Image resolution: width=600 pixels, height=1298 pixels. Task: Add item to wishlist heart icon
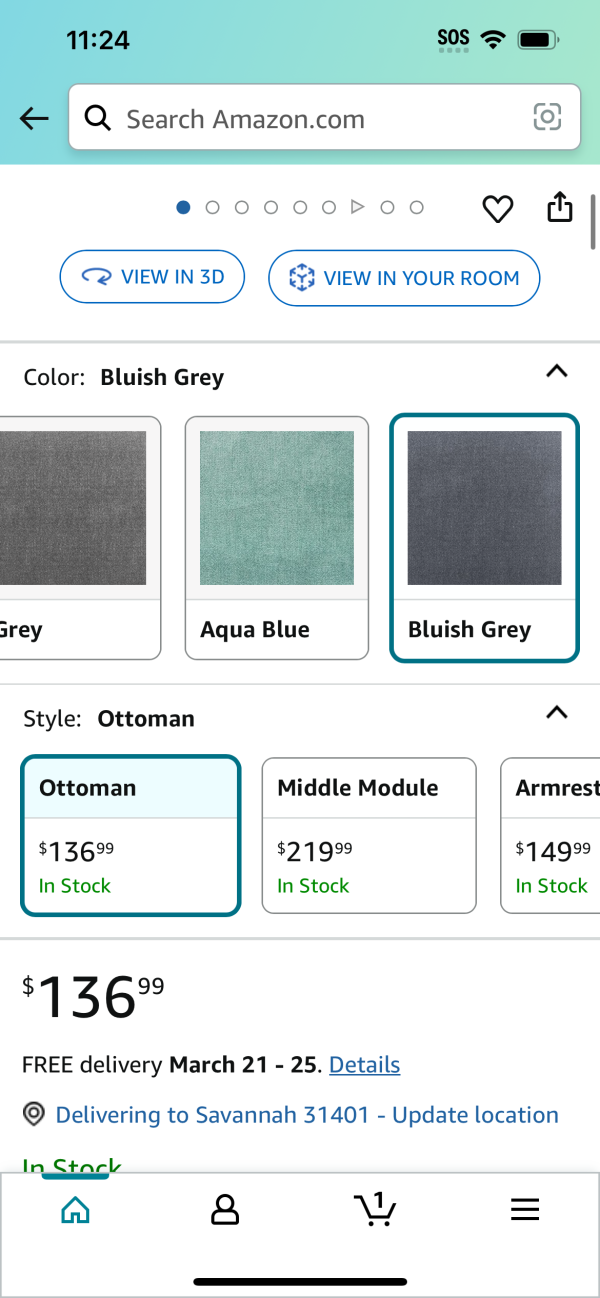[497, 208]
